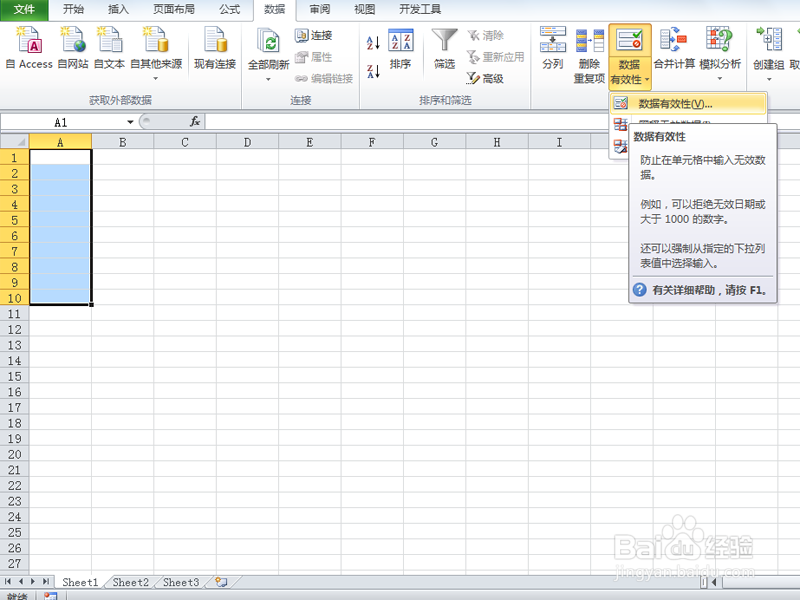800x600 pixels.
Task: Click the insert new worksheet icon
Action: pos(221,582)
